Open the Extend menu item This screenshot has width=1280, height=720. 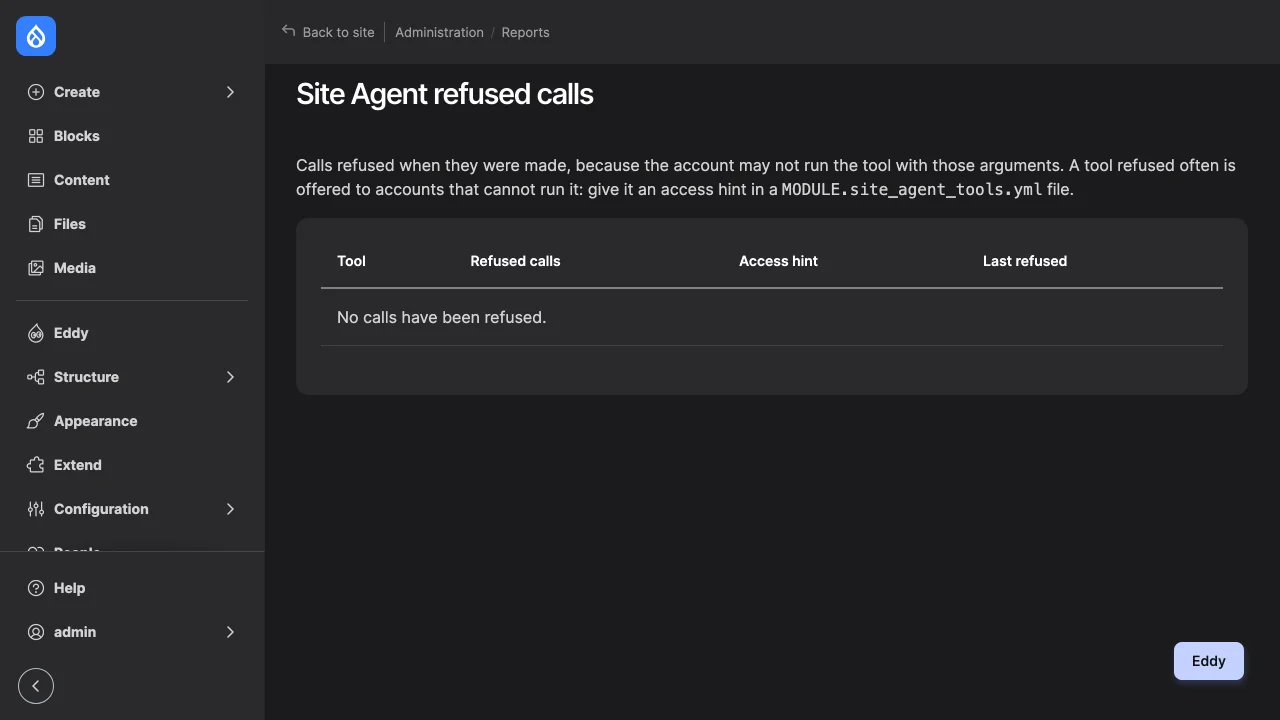[132, 465]
